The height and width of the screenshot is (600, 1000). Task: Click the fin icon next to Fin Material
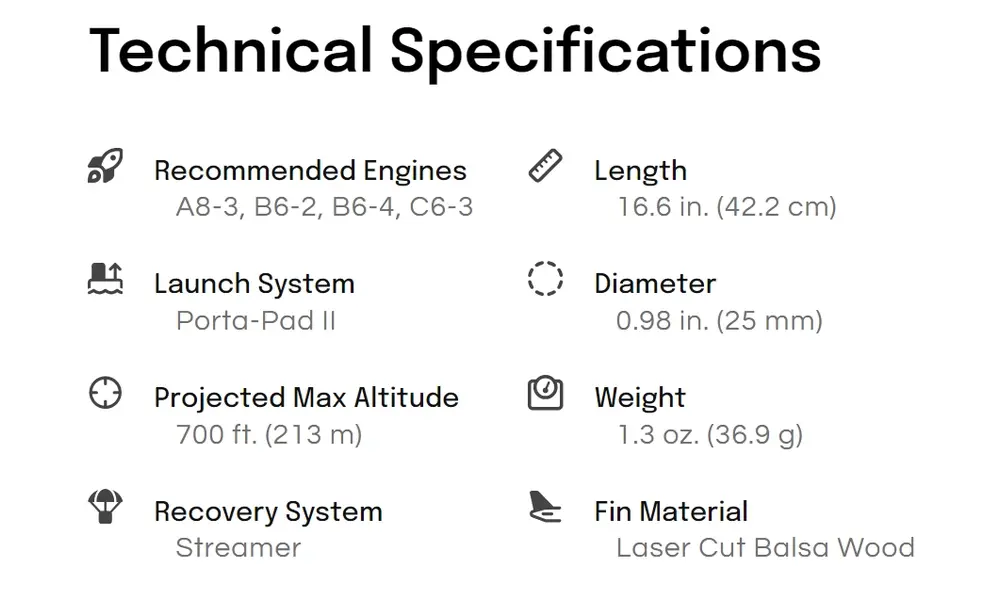(545, 506)
